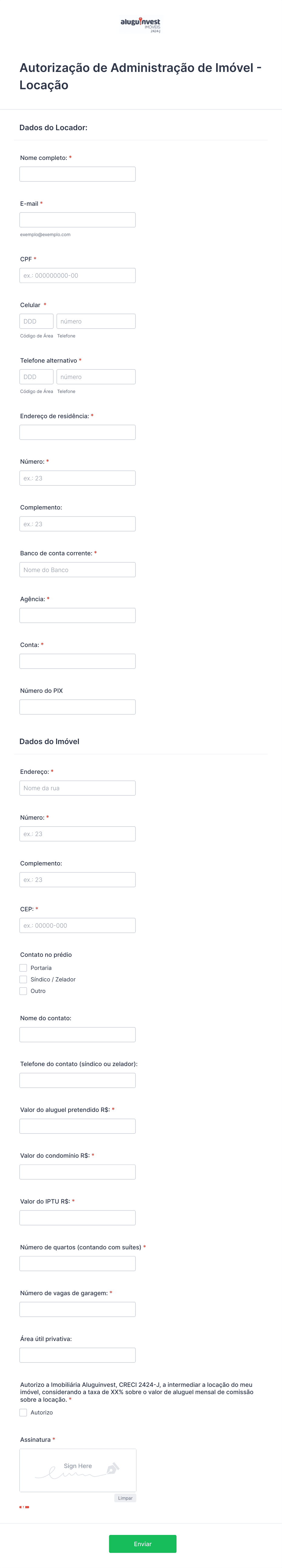The image size is (282, 1568).
Task: Click the Área útil privativa field
Action: pos(77,1355)
